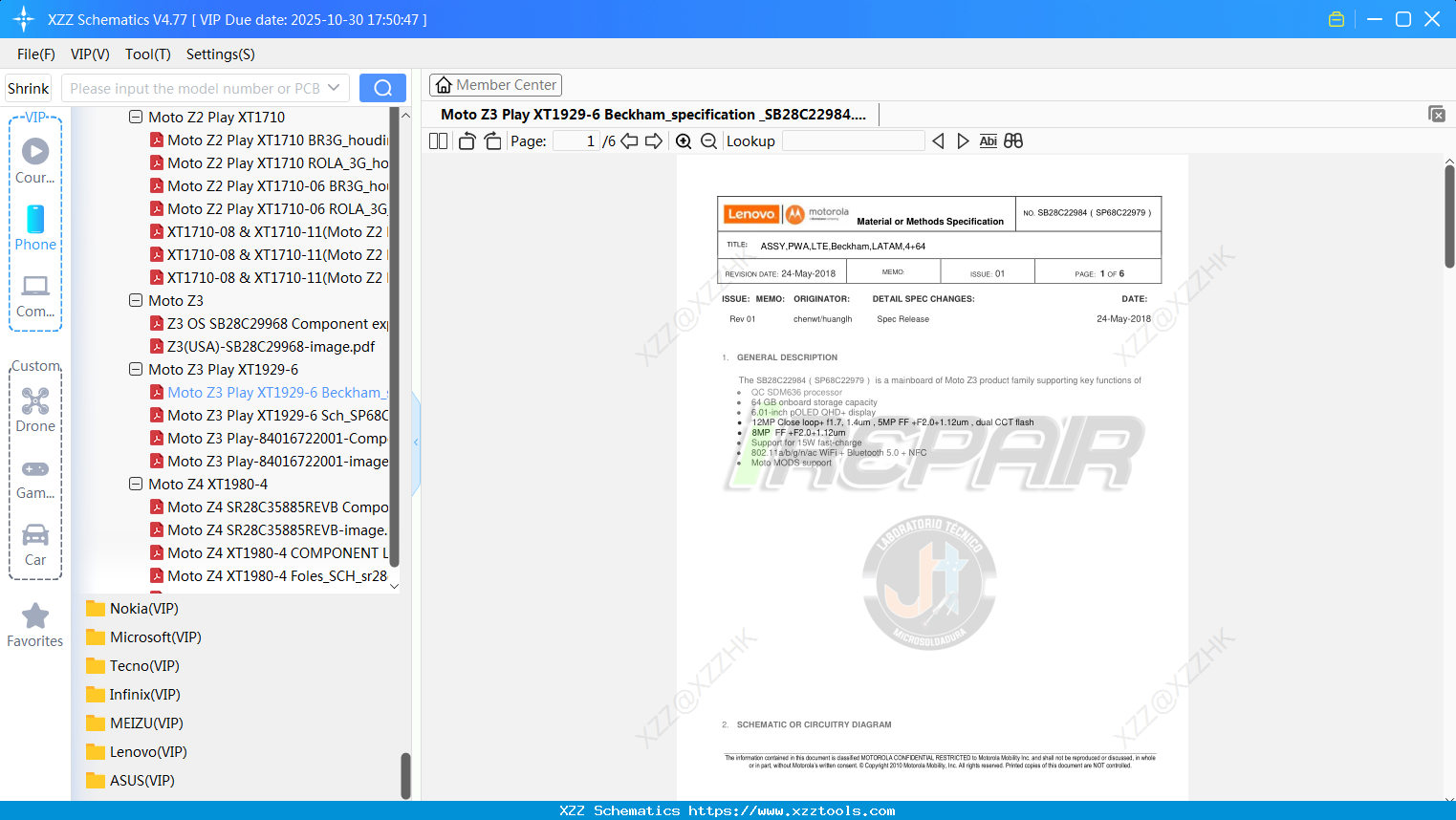Screen dimensions: 1456x820
Task: Open 'Moto Z3 Play-84016722001-Comp' file
Action: point(269,438)
